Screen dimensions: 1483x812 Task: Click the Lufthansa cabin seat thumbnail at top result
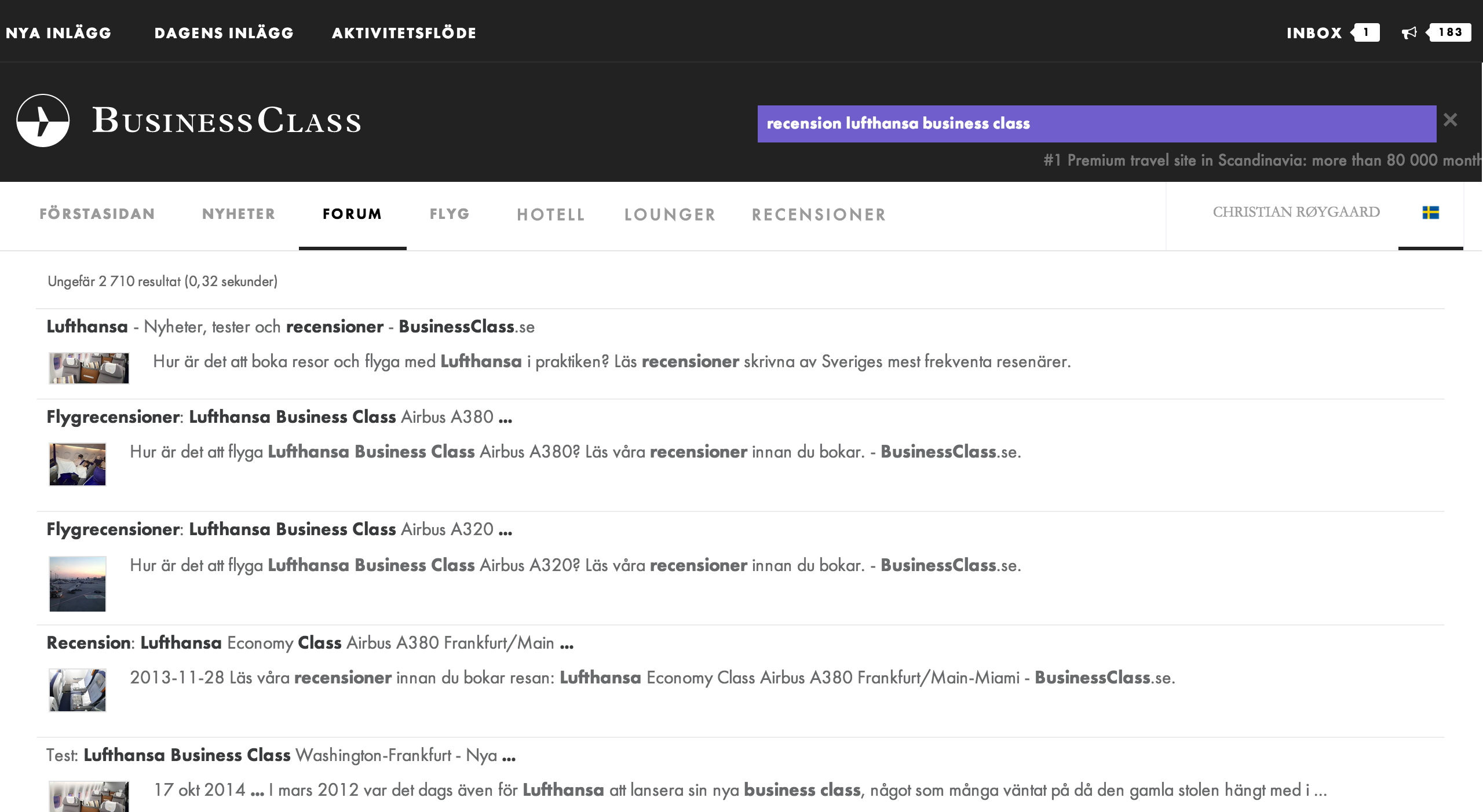tap(89, 367)
